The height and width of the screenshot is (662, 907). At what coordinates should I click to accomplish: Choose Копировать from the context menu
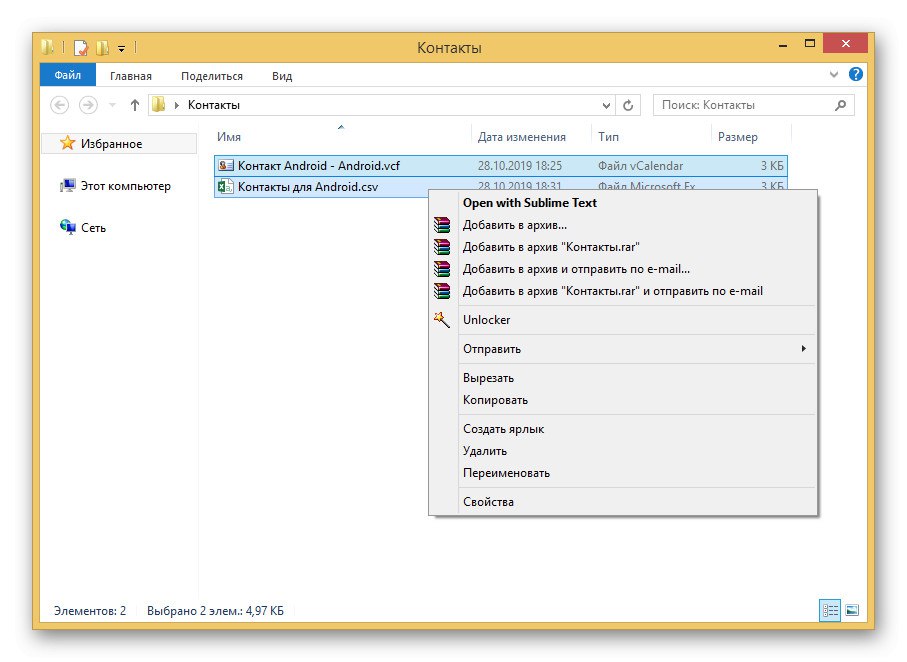coord(495,400)
